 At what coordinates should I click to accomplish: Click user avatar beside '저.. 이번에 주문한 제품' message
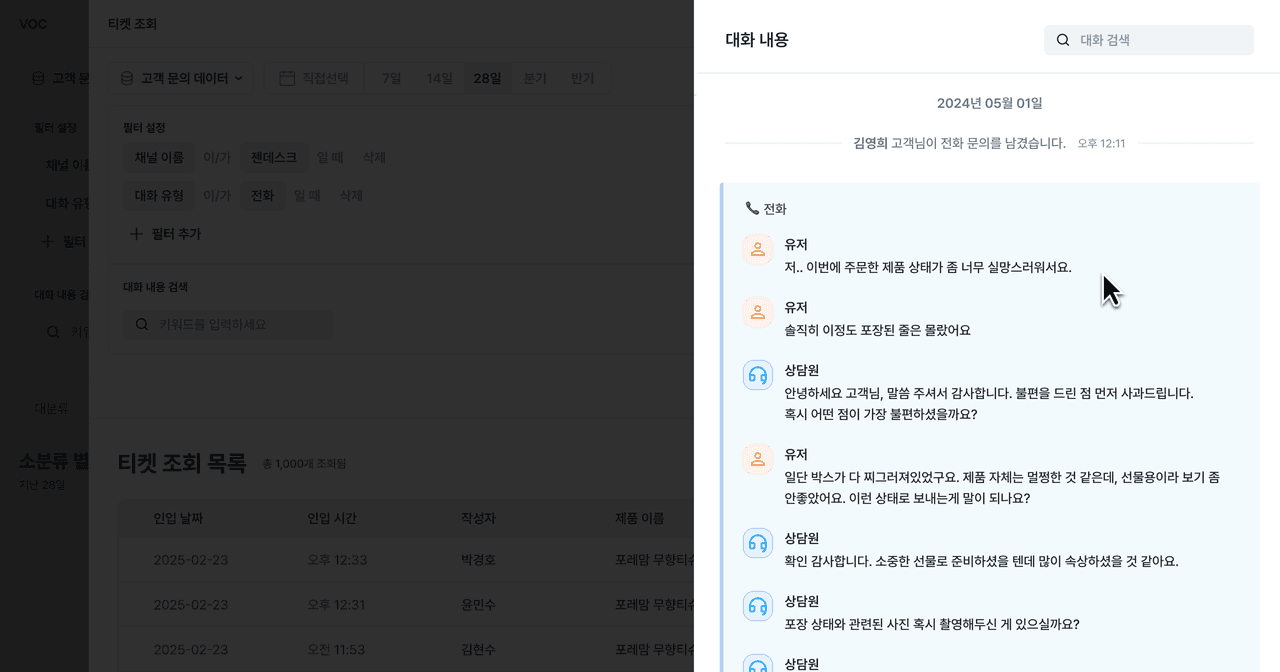758,249
